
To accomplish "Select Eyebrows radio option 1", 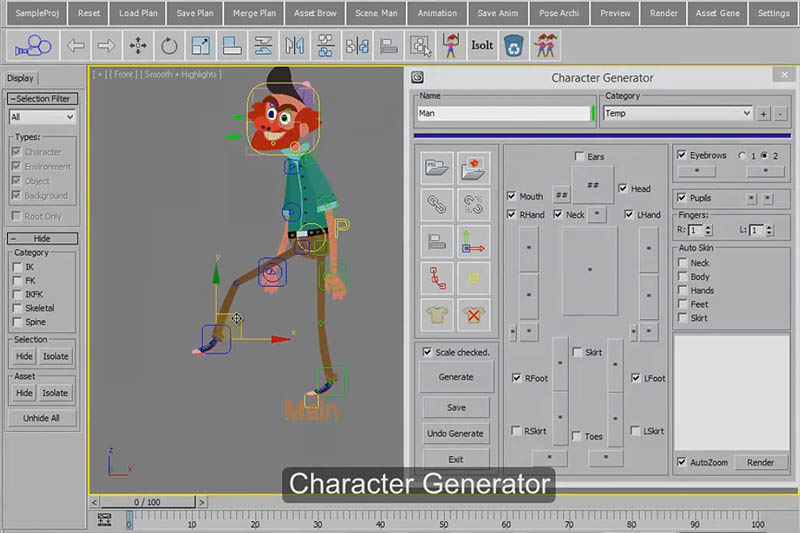I will point(742,156).
